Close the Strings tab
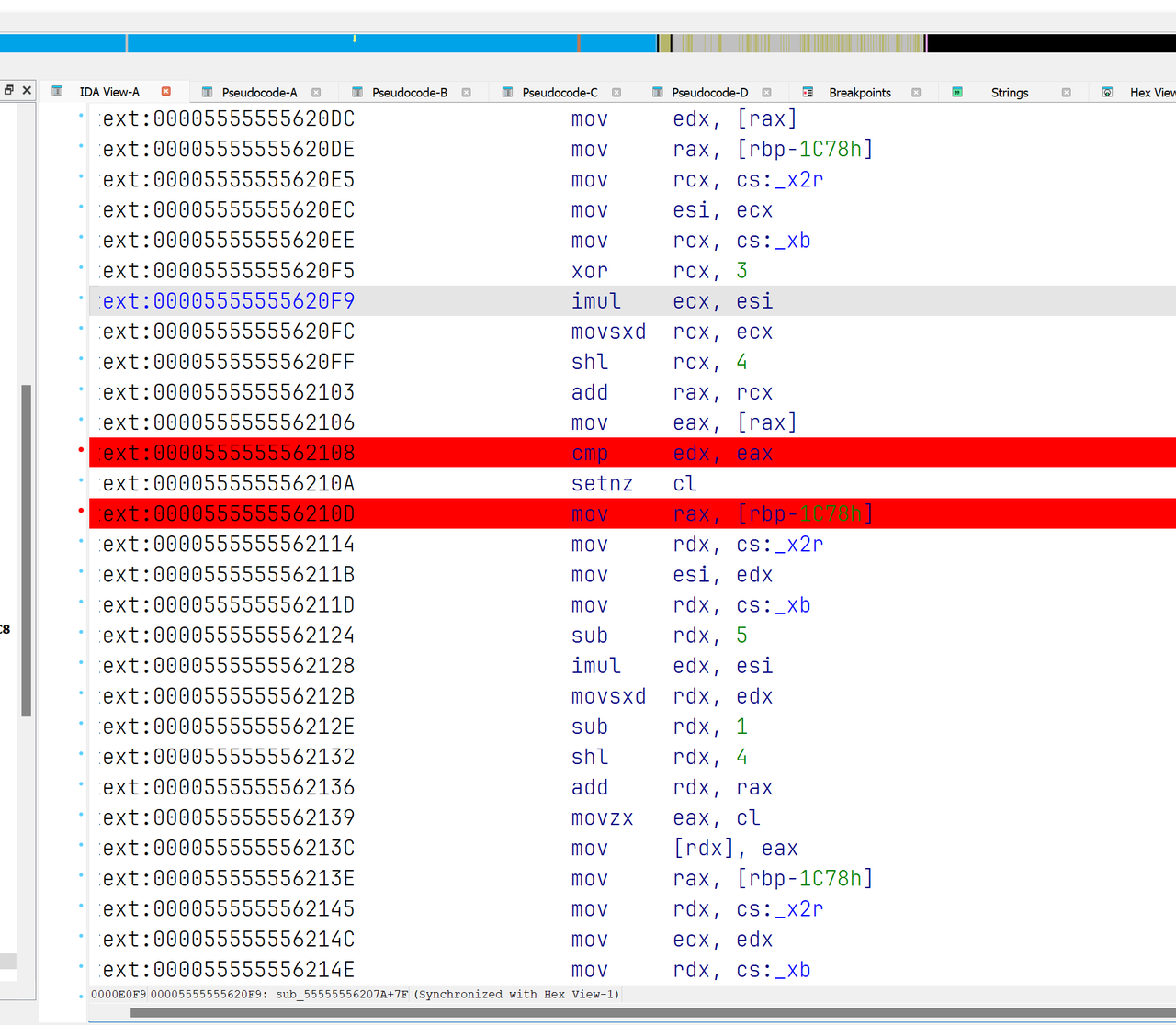Image resolution: width=1176 pixels, height=1025 pixels. [x=1066, y=92]
